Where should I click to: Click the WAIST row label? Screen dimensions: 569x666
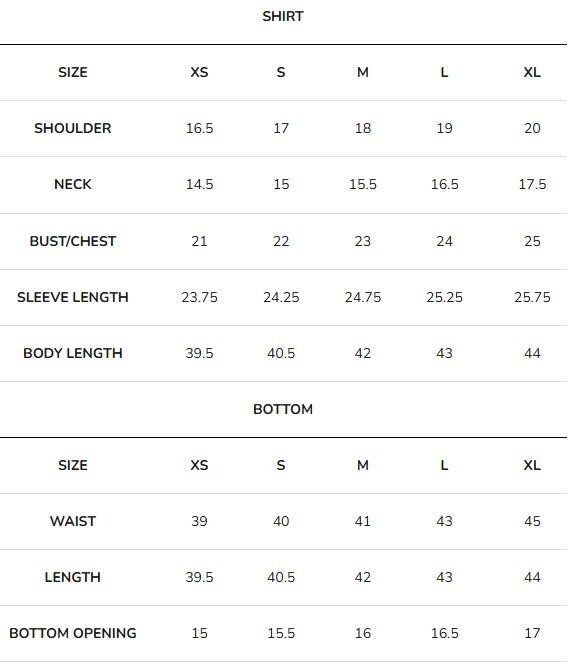73,521
